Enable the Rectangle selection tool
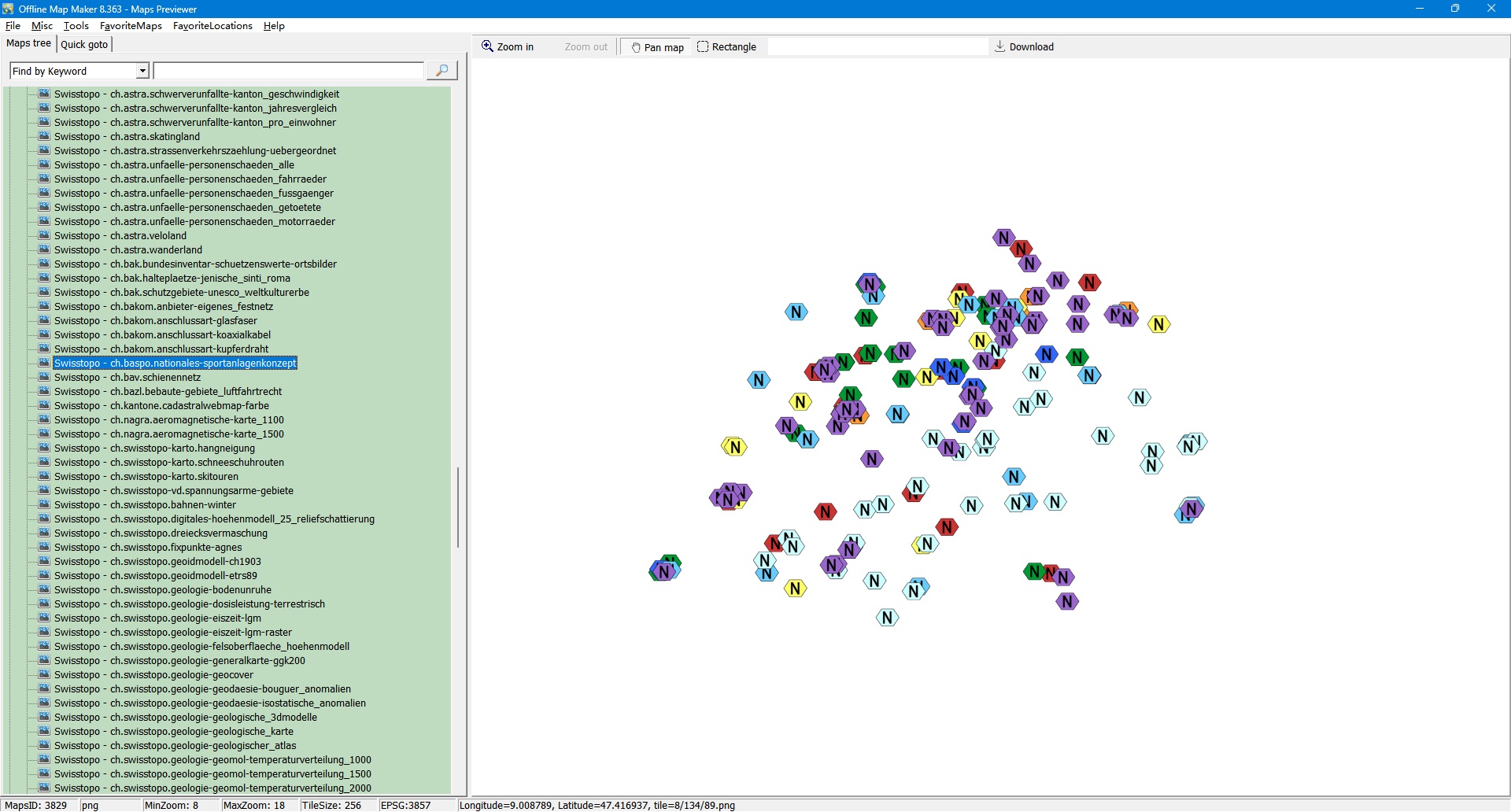Viewport: 1511px width, 812px height. [x=726, y=47]
